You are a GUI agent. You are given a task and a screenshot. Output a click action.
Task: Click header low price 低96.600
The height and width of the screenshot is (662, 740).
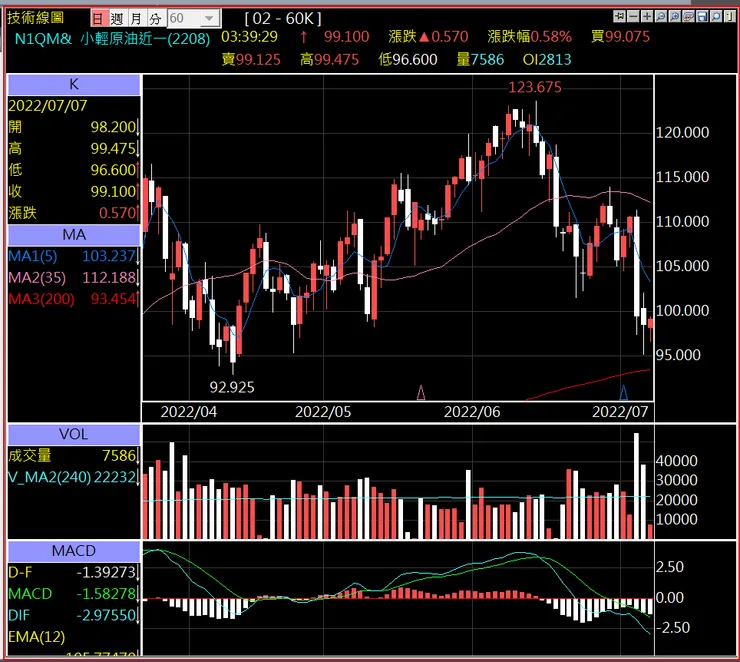click(408, 59)
